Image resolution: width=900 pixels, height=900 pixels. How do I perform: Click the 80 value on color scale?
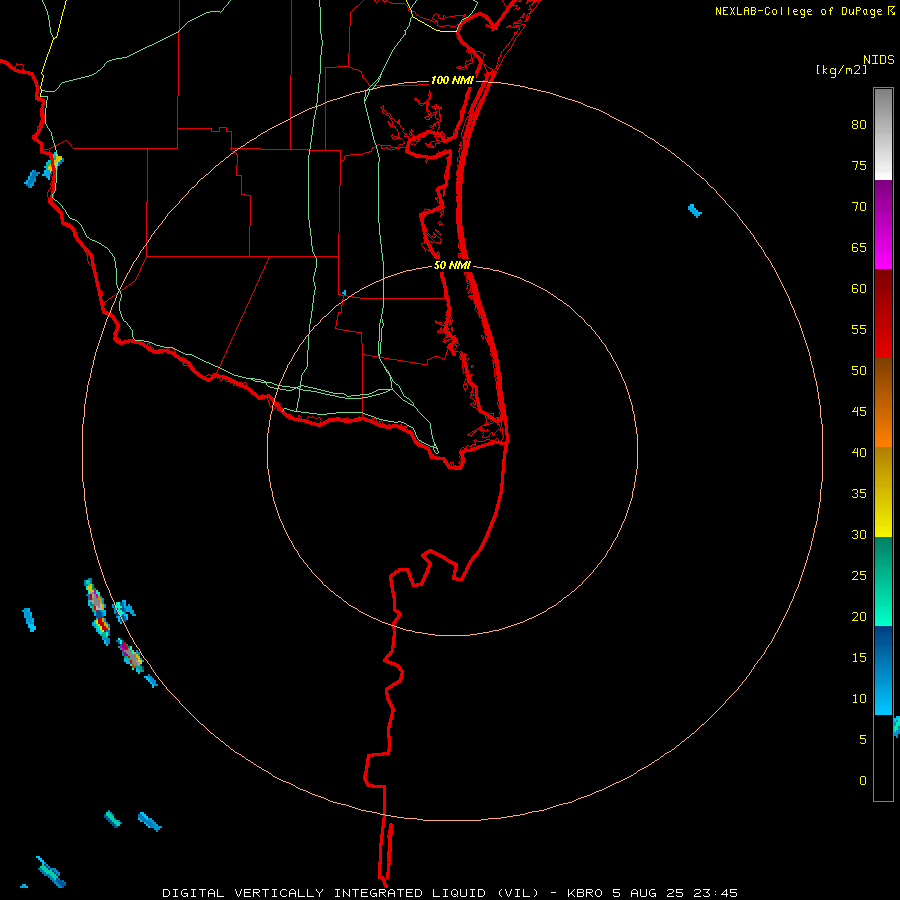pyautogui.click(x=859, y=125)
